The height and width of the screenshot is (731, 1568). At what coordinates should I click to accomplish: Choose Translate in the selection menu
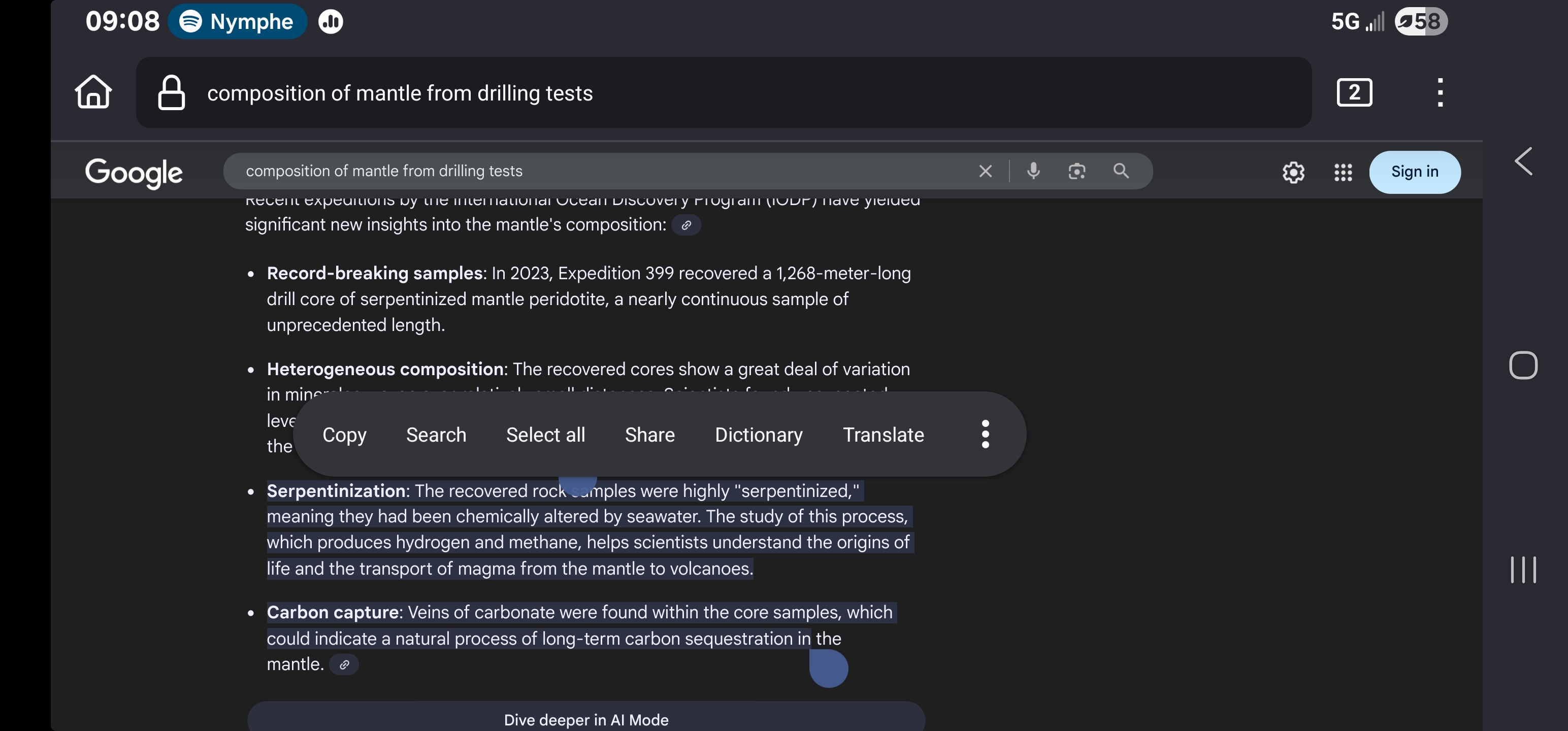coord(883,435)
